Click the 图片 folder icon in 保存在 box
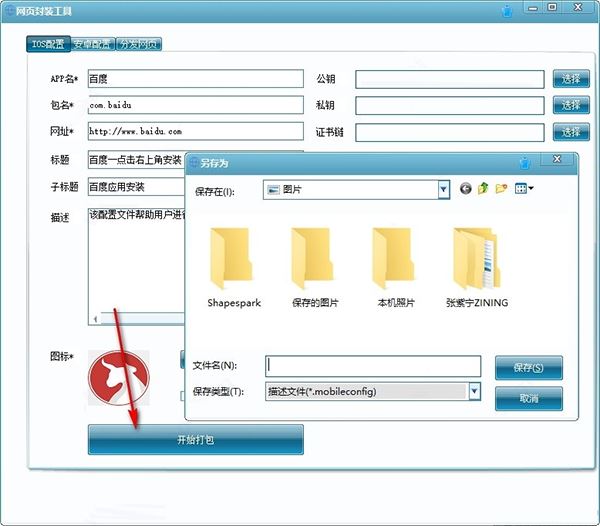600x526 pixels. coord(273,189)
